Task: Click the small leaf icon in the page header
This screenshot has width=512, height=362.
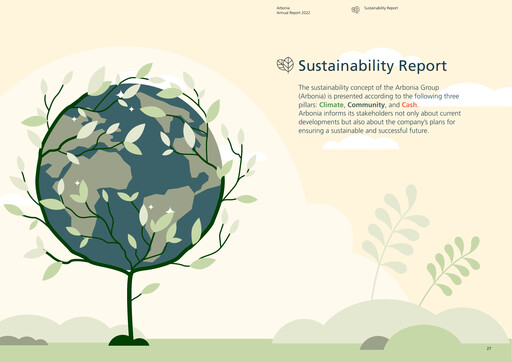Action: pos(356,10)
